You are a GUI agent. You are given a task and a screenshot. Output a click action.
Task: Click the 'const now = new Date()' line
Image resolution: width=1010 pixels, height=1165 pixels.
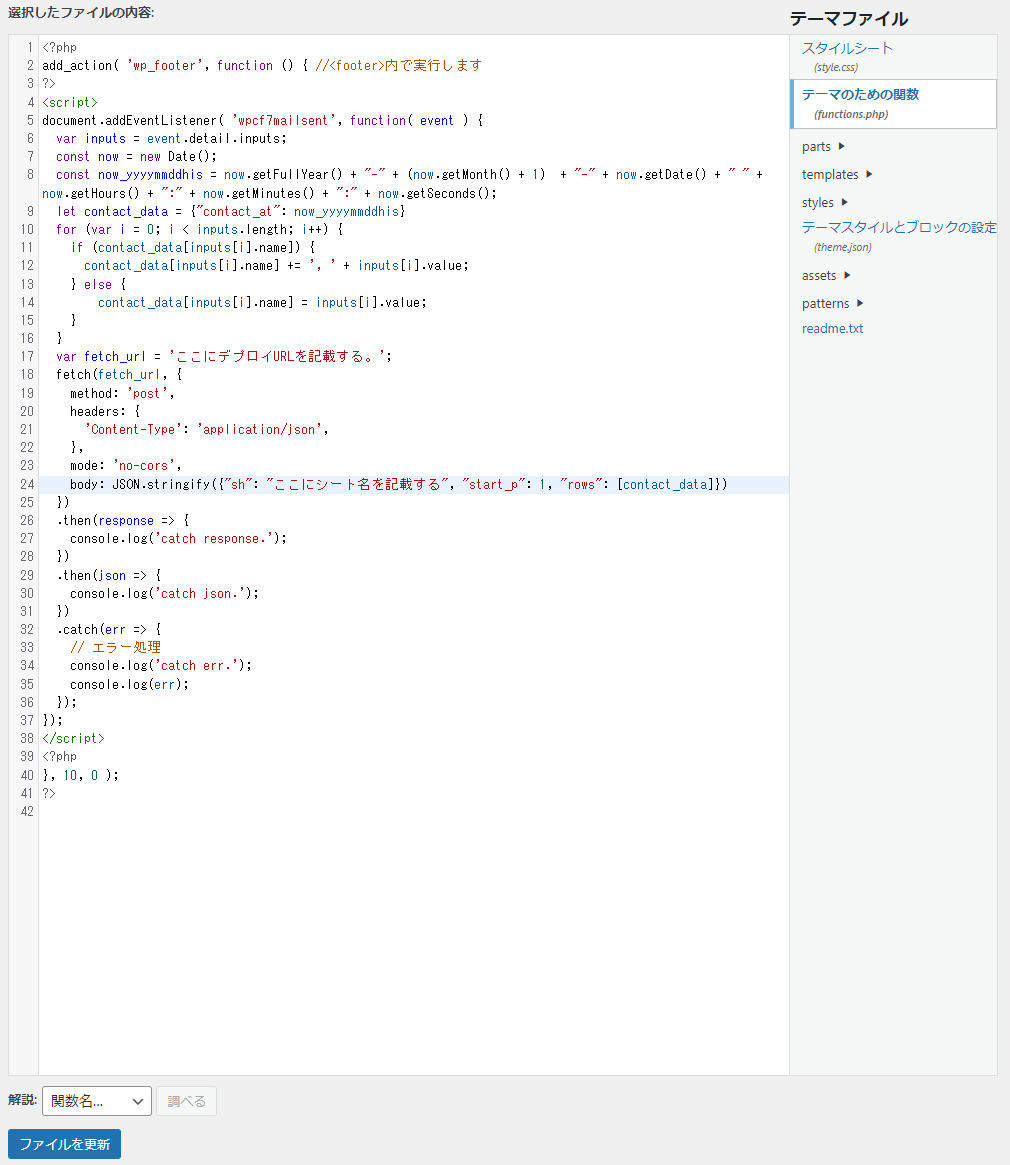[136, 157]
